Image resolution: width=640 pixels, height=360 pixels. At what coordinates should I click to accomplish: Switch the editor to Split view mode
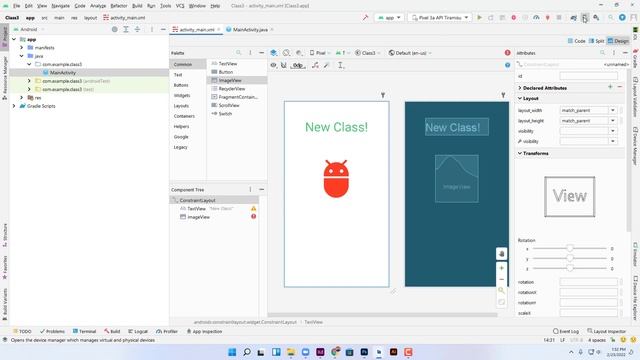click(x=597, y=41)
